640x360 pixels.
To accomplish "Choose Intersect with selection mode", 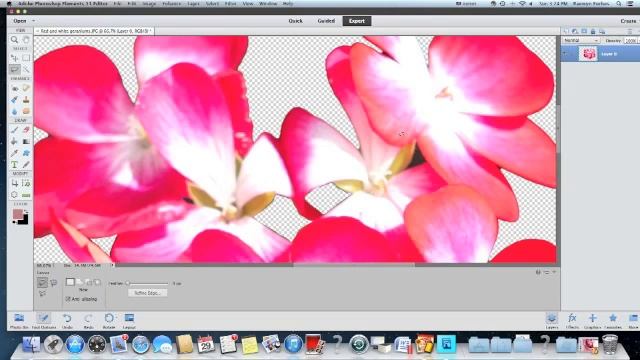I will [x=98, y=282].
